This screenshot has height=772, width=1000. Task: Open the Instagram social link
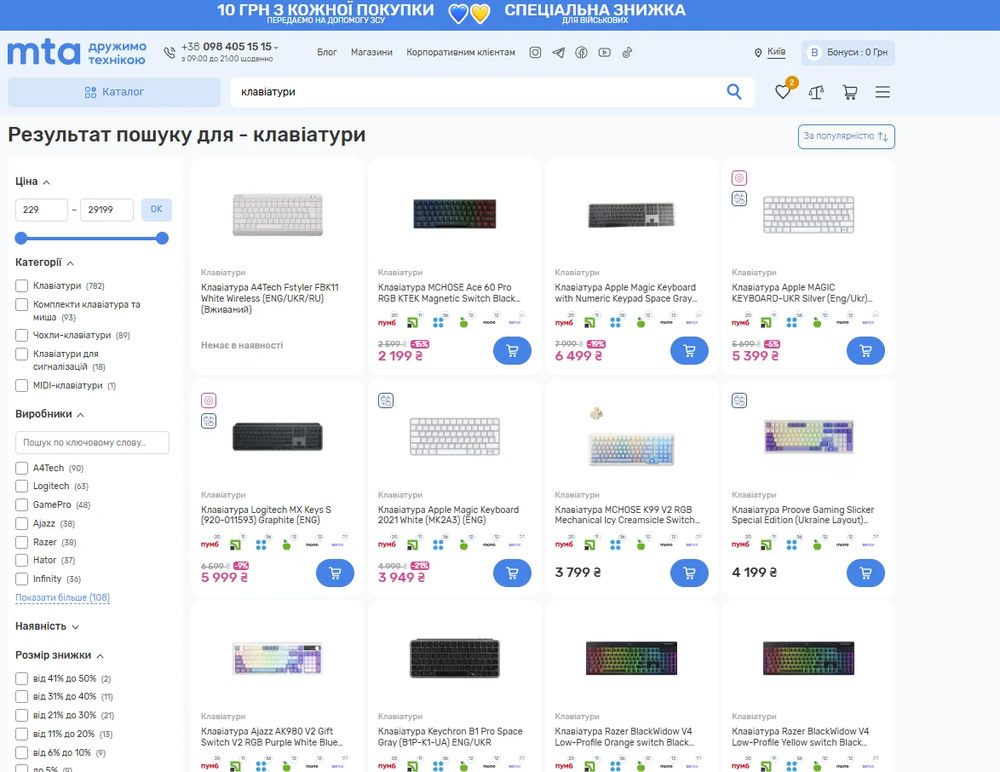(x=535, y=52)
